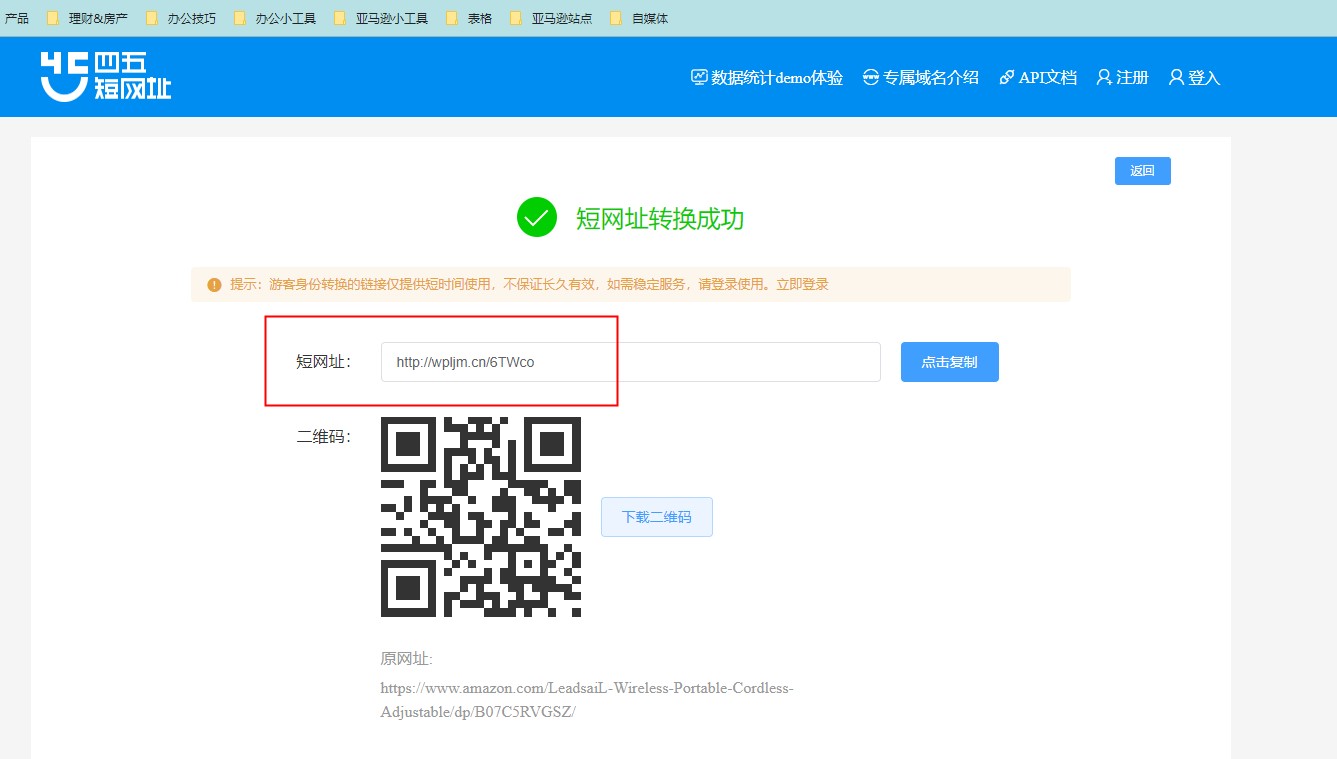Click the orange warning icon in the notice
Screen dimensions: 1337x759
(214, 285)
